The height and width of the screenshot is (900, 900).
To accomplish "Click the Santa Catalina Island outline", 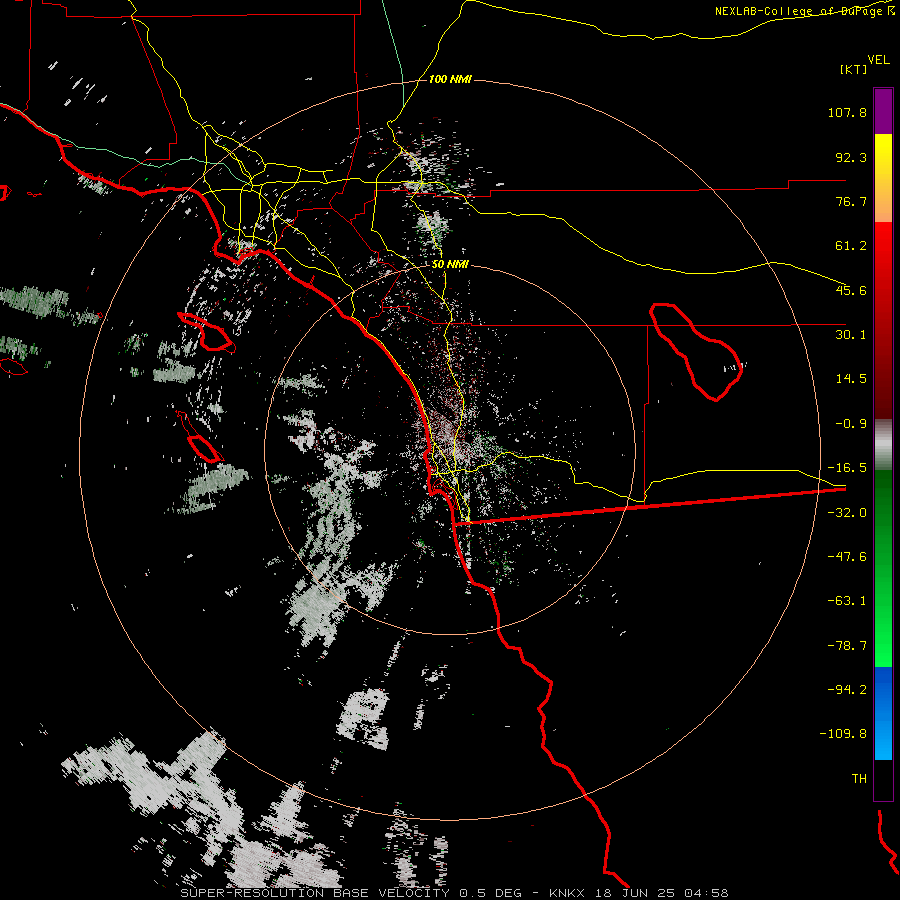I will pos(206,332).
